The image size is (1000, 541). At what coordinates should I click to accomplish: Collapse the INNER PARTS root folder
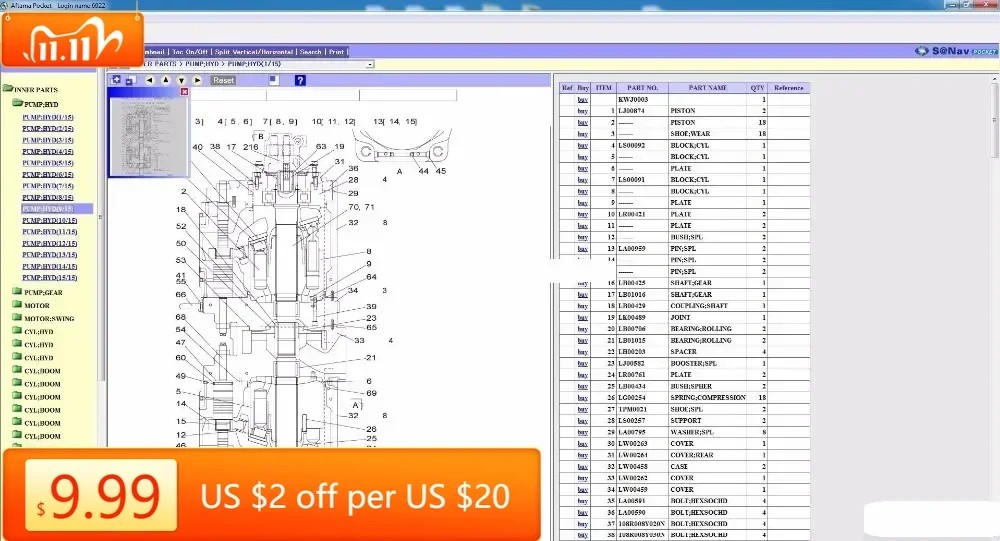(8, 89)
